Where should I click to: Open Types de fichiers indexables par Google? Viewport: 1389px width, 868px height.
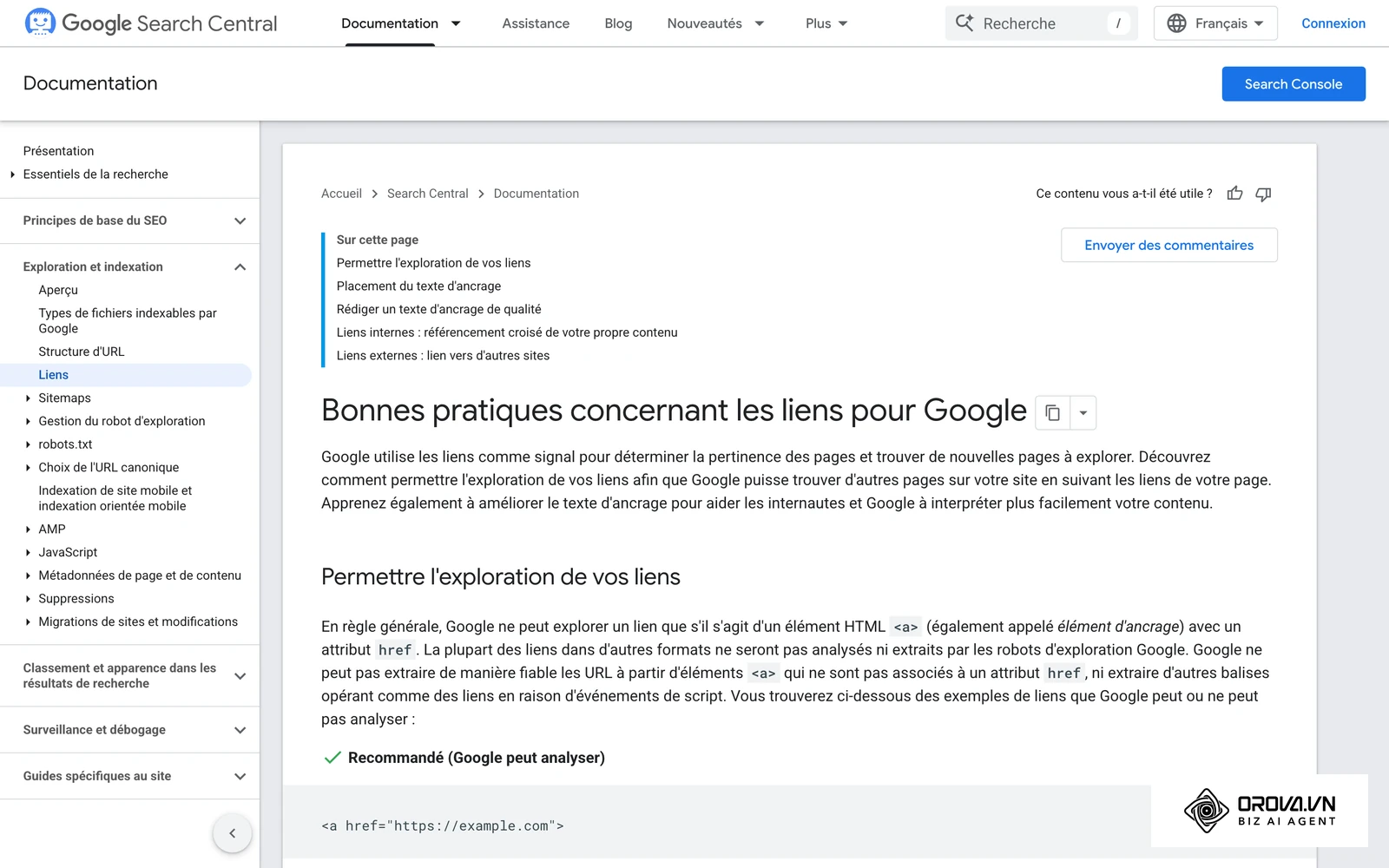click(x=128, y=321)
